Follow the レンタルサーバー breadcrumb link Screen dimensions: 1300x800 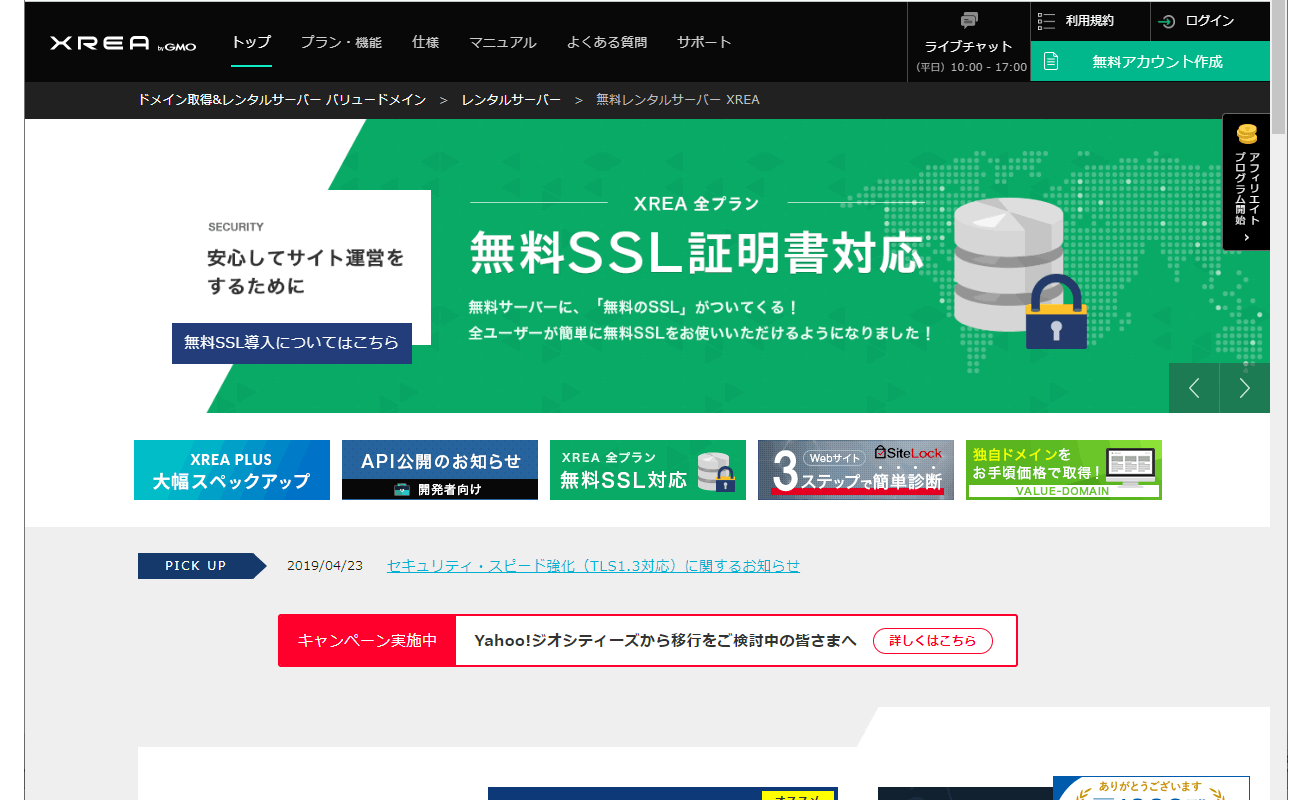click(511, 100)
